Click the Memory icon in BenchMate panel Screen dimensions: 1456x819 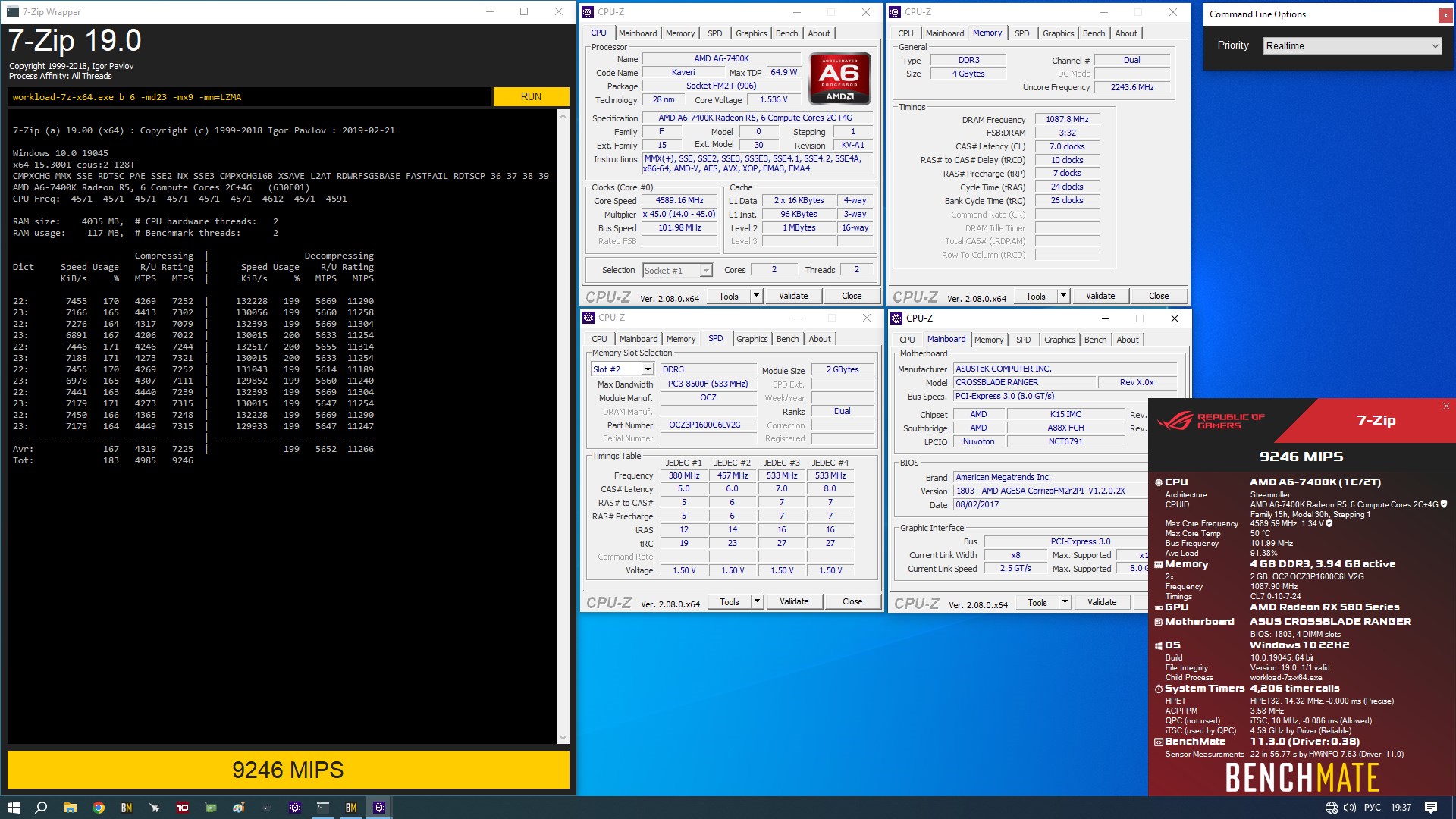1159,564
